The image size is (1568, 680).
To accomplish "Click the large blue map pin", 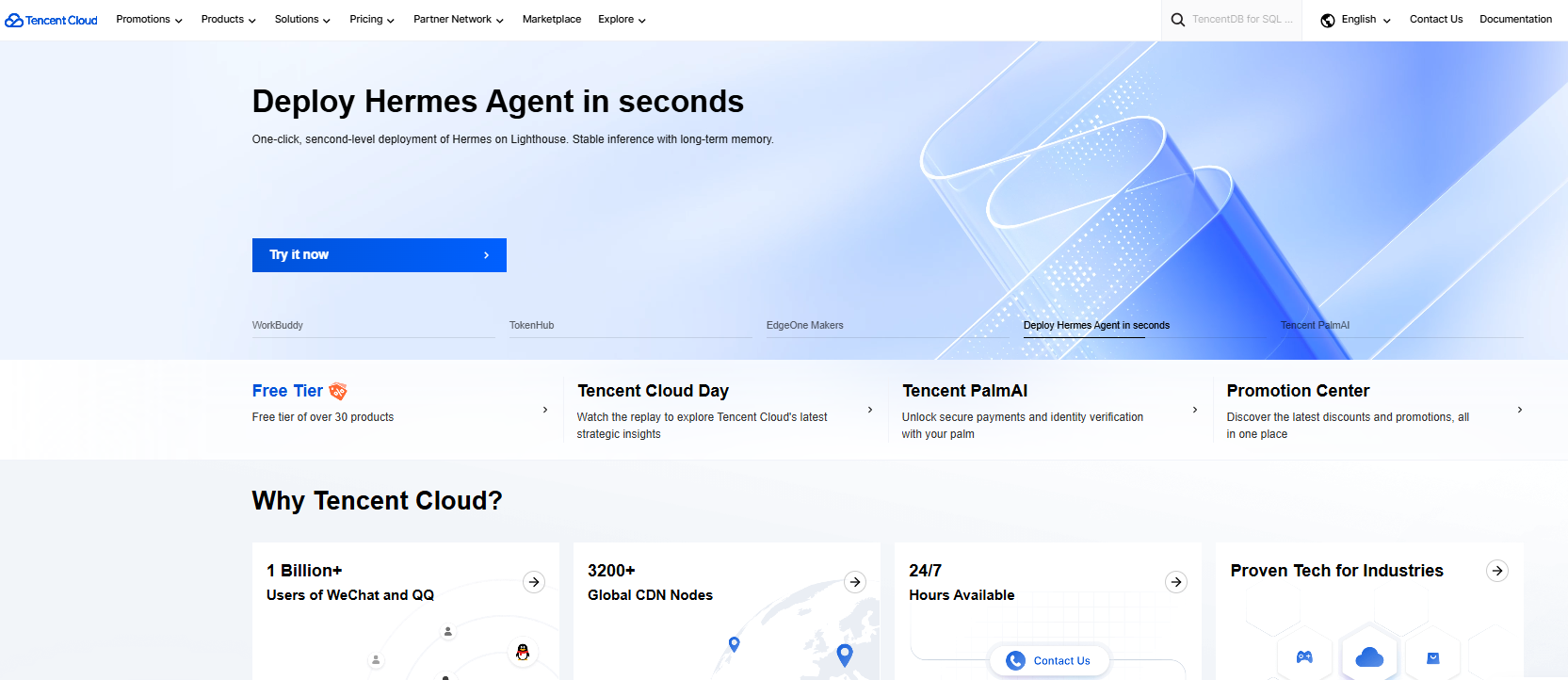I will pyautogui.click(x=845, y=656).
